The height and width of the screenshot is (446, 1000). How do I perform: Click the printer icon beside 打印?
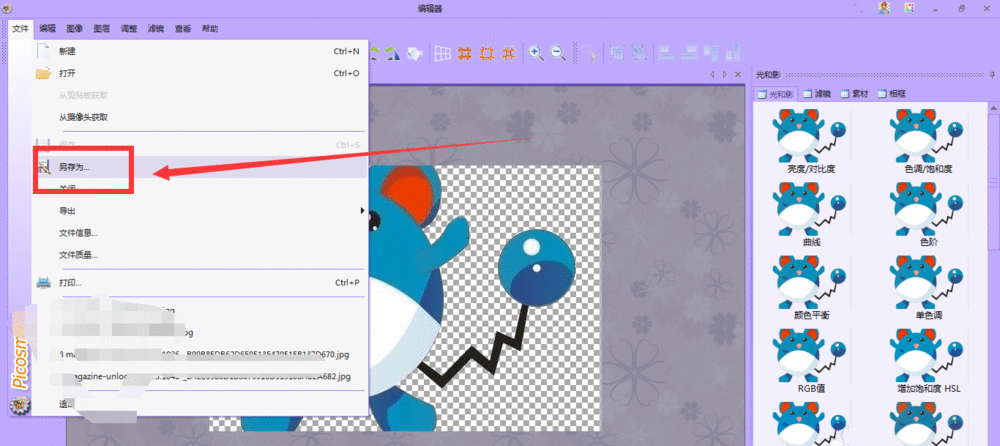click(x=43, y=283)
